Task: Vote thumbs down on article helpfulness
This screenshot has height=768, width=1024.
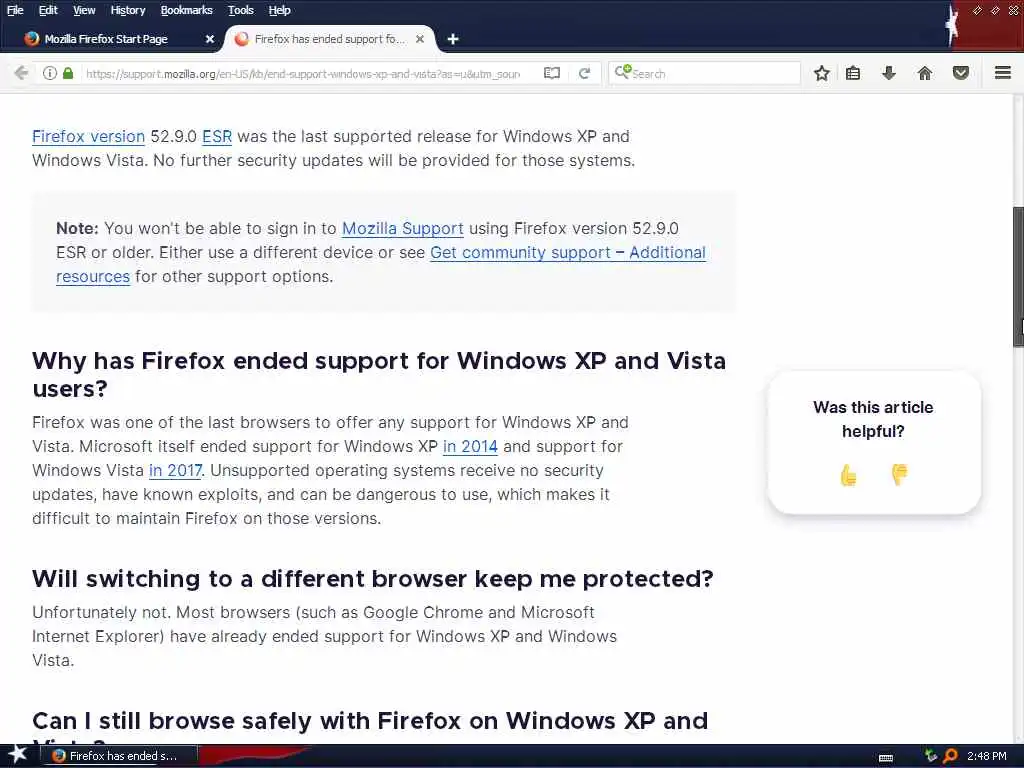Action: click(x=899, y=474)
